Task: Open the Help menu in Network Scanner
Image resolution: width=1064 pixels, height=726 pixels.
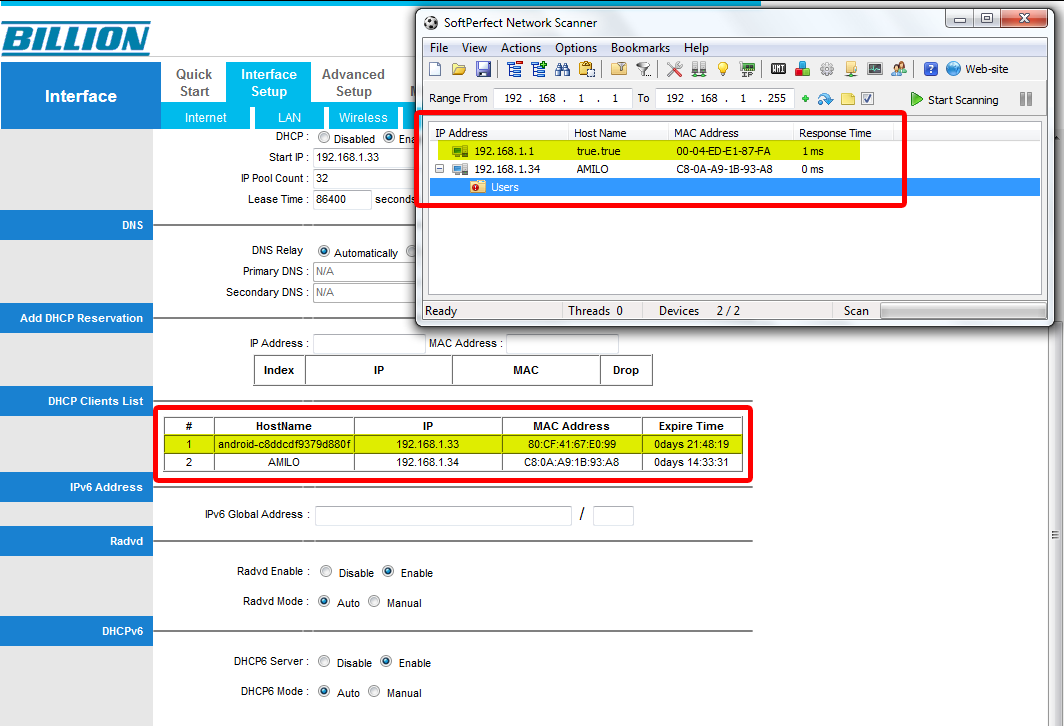Action: click(696, 47)
